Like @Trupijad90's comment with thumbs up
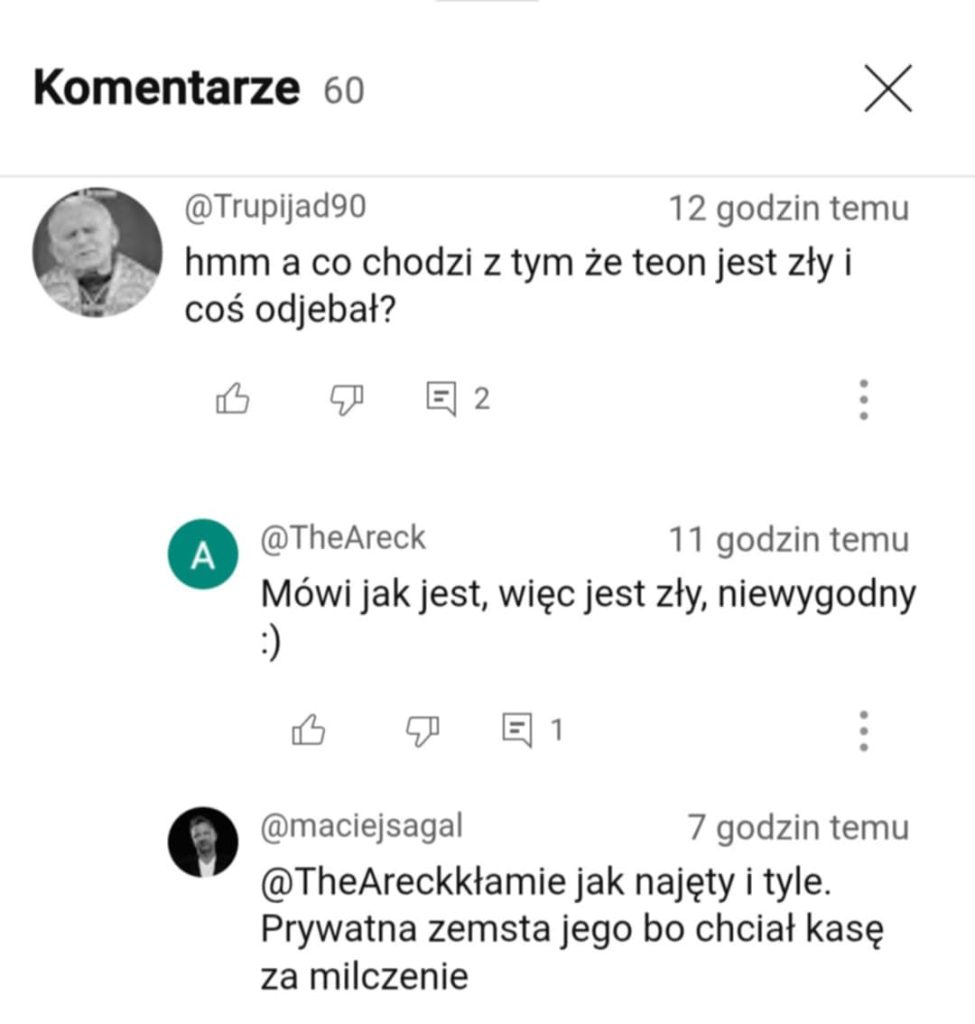This screenshot has height=1024, width=975. click(231, 399)
